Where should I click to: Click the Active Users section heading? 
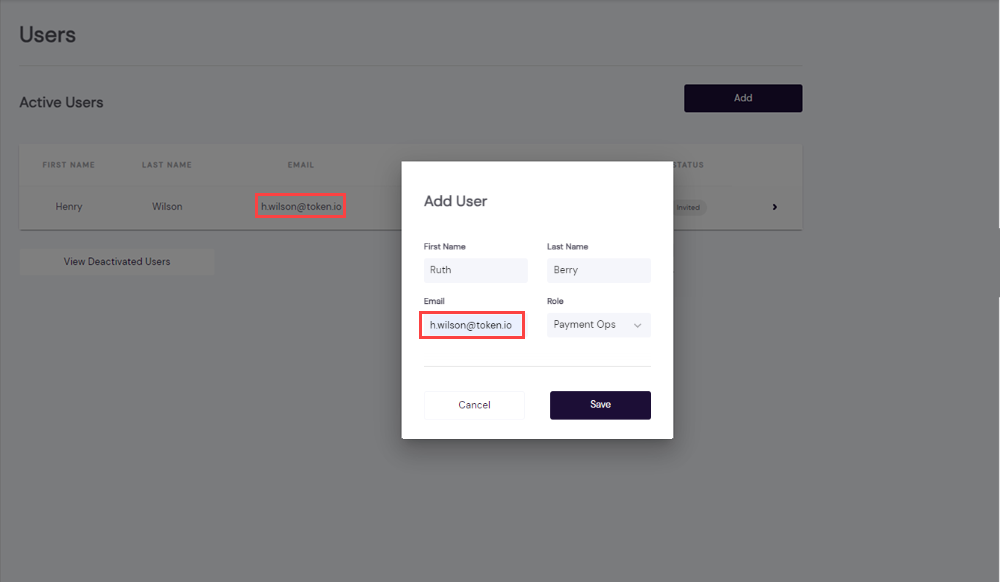pyautogui.click(x=61, y=102)
